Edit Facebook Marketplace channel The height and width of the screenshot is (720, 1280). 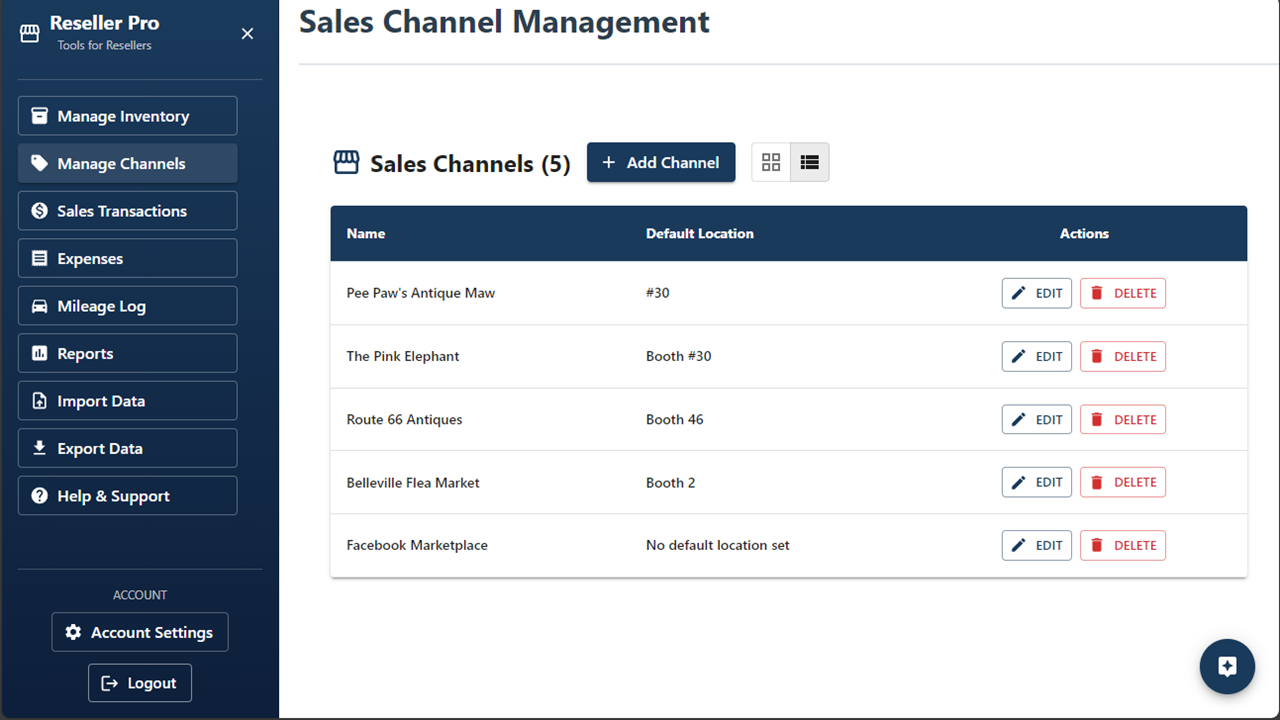(x=1037, y=545)
